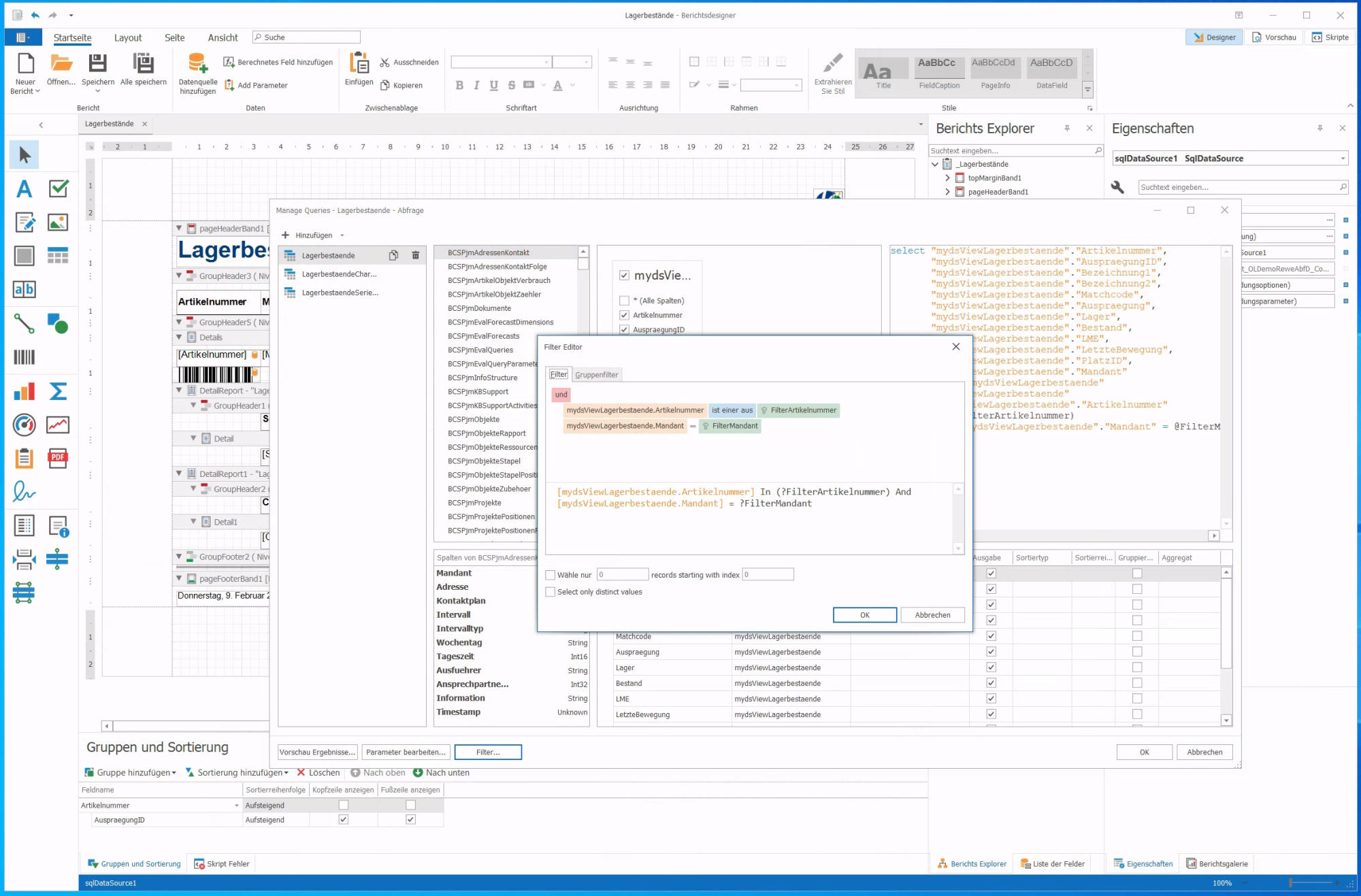Select the signature tool in toolbox
Screen dimensions: 1361x896
tap(24, 491)
